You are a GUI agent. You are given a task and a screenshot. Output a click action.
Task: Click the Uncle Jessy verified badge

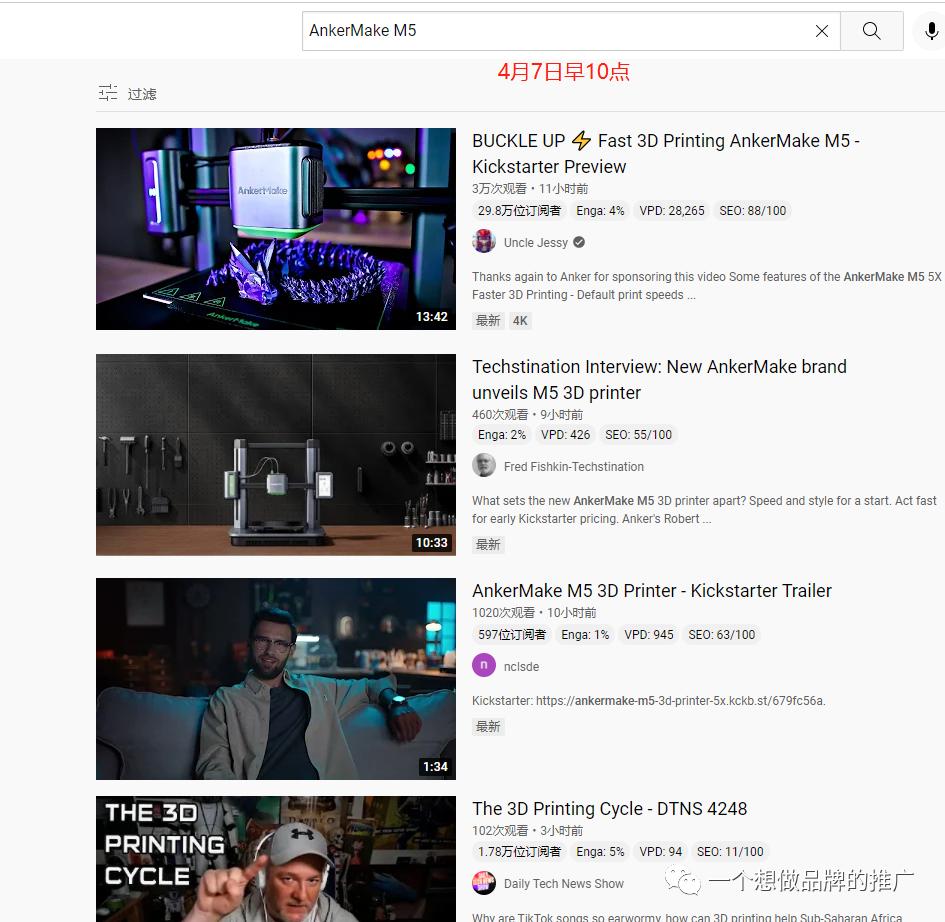coord(579,242)
